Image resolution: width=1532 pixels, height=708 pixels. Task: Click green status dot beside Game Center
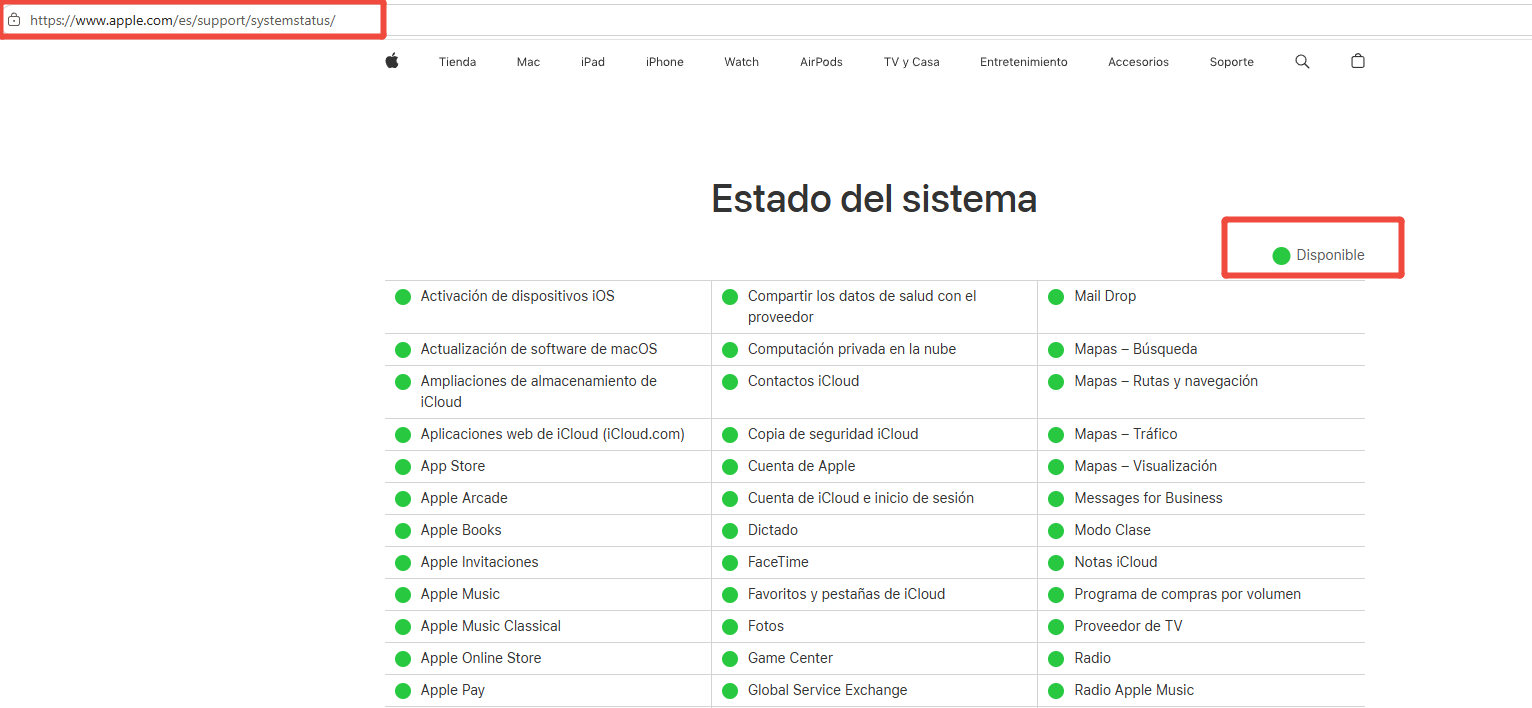(730, 659)
